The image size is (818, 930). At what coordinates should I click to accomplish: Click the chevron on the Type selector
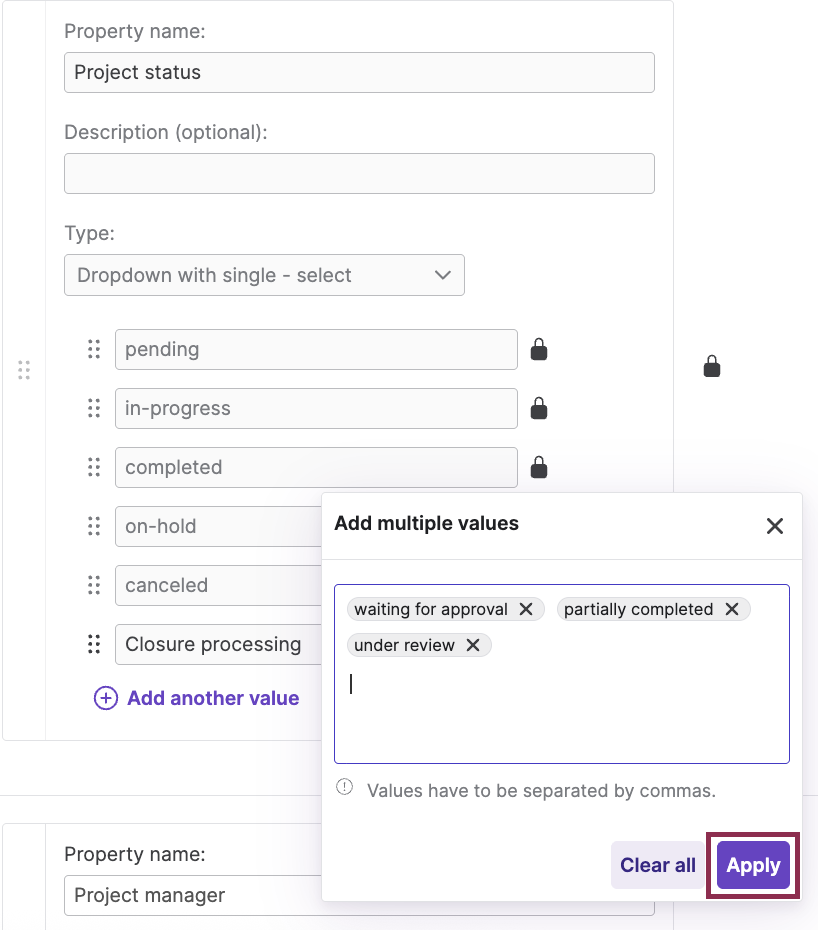442,275
